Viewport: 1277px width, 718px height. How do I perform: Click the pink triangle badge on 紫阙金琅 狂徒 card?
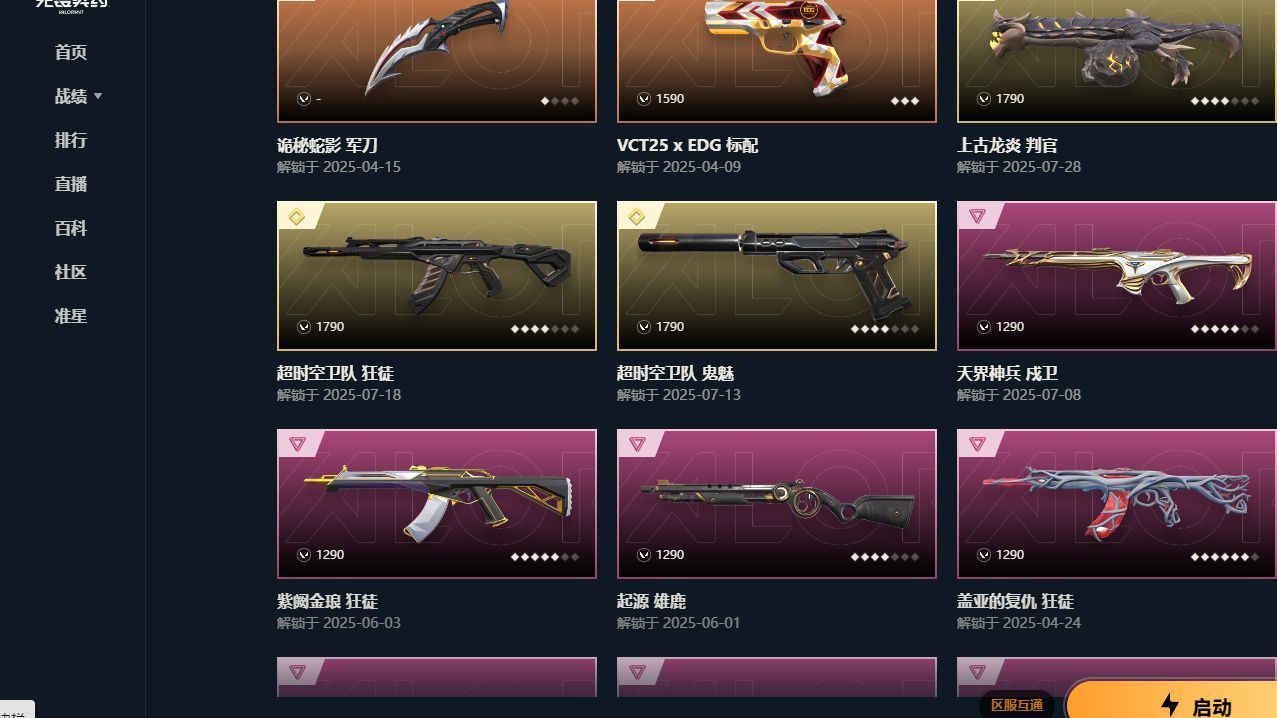click(297, 445)
